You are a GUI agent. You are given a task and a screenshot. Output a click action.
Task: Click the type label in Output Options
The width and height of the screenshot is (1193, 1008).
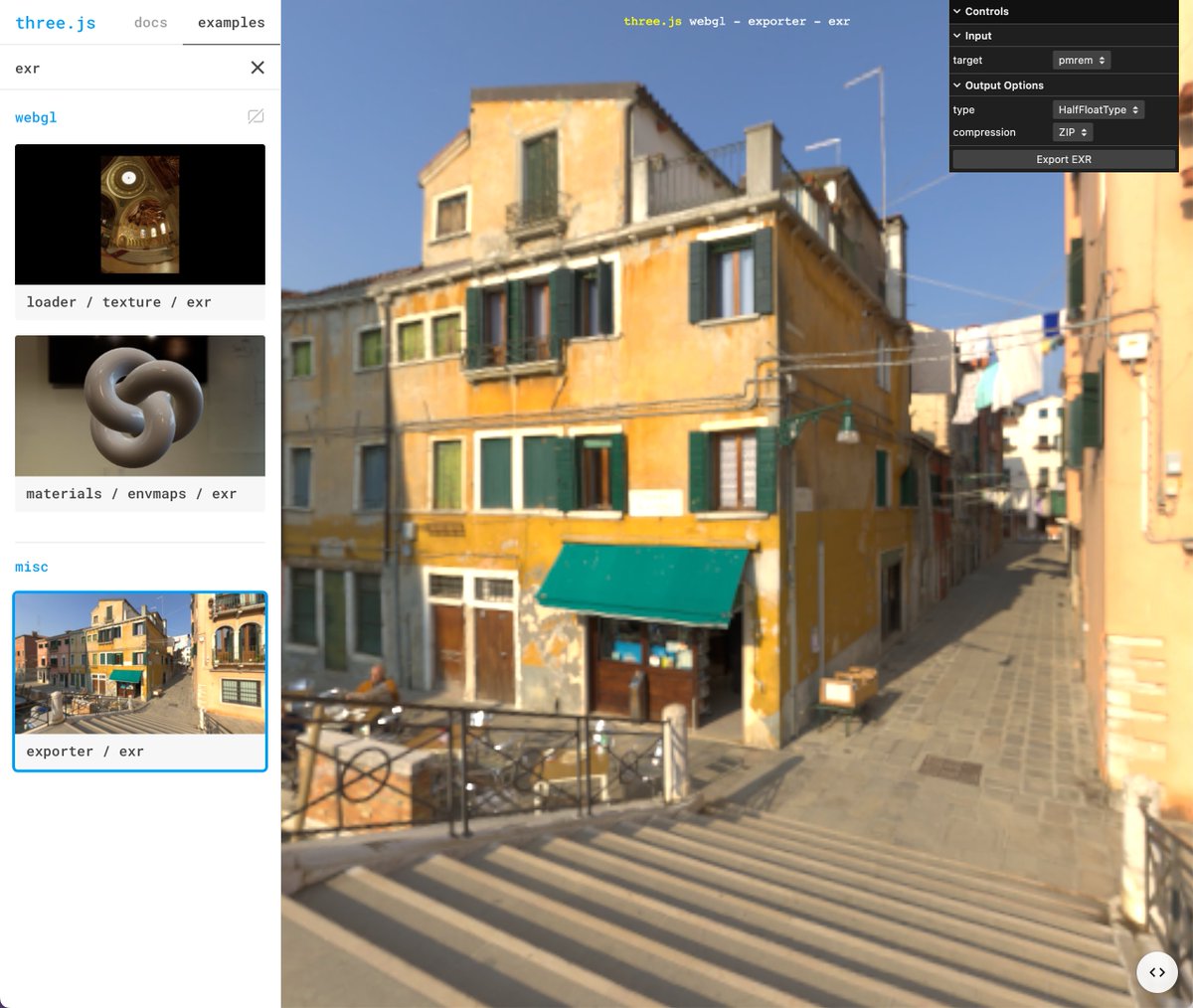pyautogui.click(x=963, y=110)
